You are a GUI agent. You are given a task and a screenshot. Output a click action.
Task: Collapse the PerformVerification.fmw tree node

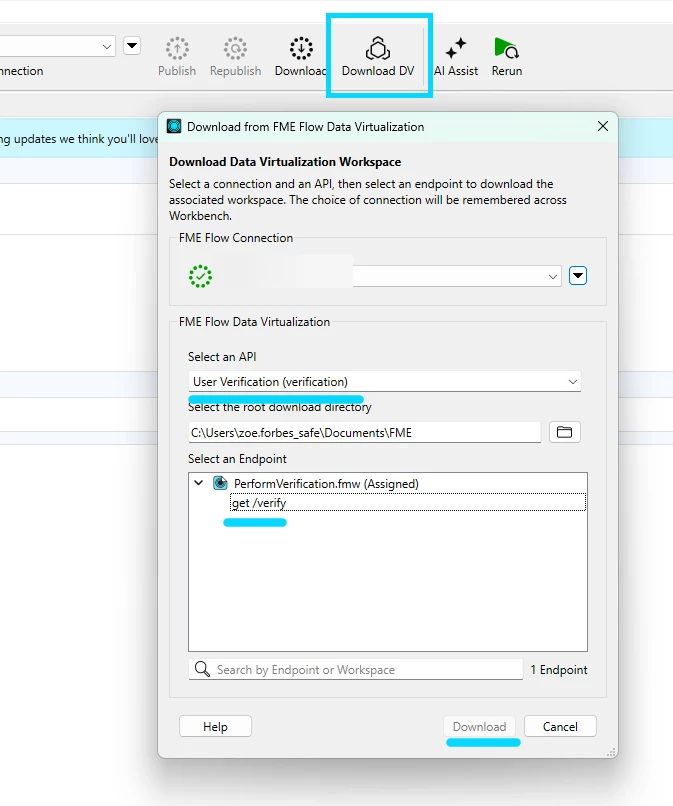(198, 483)
